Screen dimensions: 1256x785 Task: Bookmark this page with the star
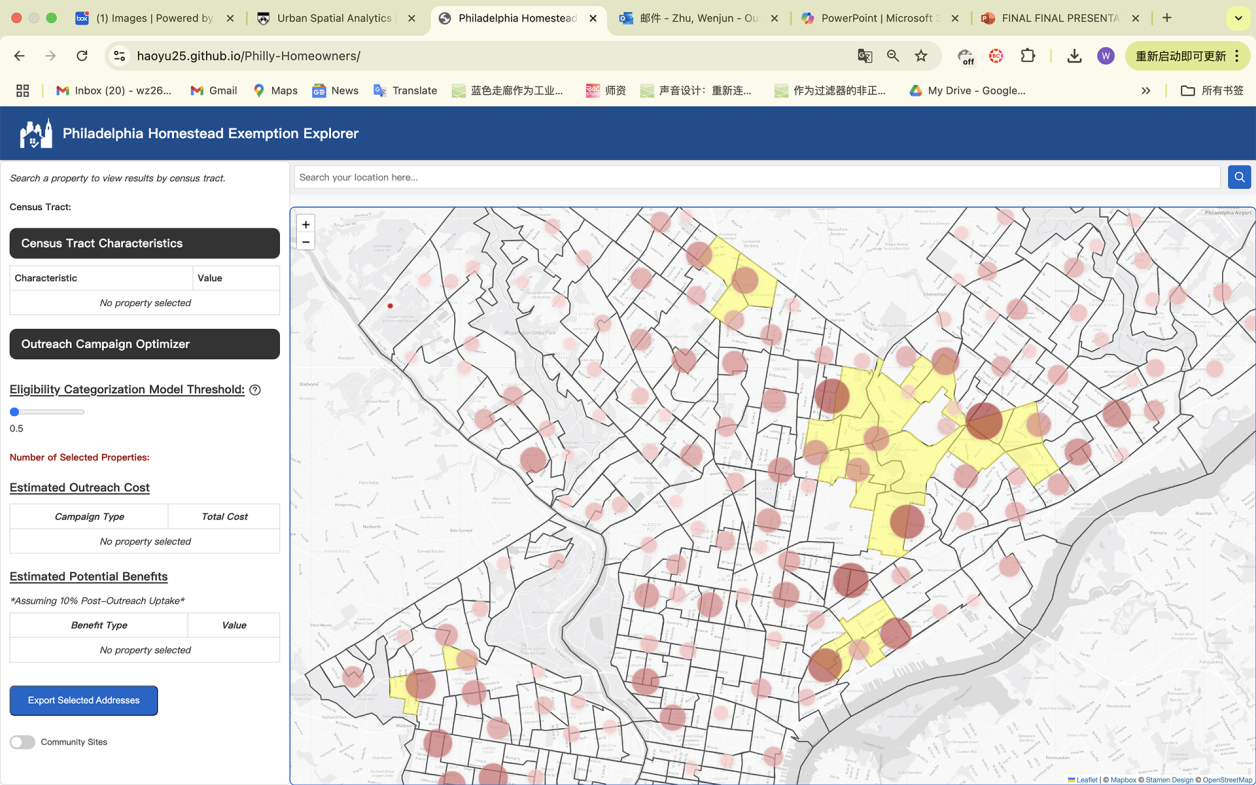tap(921, 56)
